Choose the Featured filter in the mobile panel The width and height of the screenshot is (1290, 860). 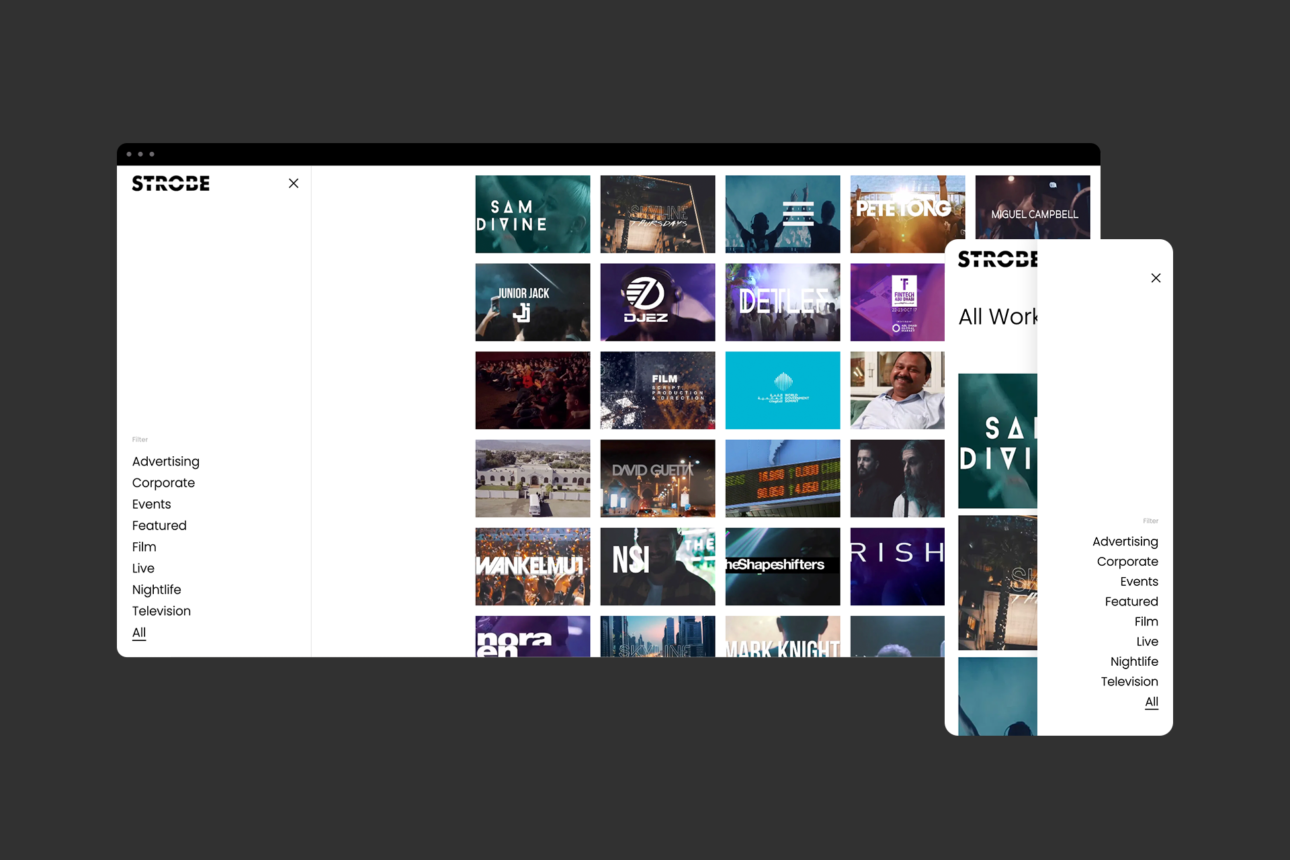(x=1131, y=601)
